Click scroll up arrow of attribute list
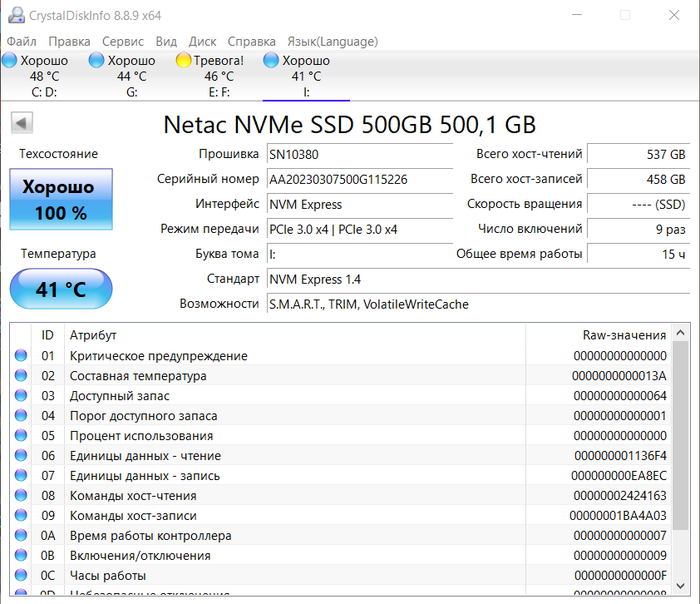 click(x=680, y=333)
